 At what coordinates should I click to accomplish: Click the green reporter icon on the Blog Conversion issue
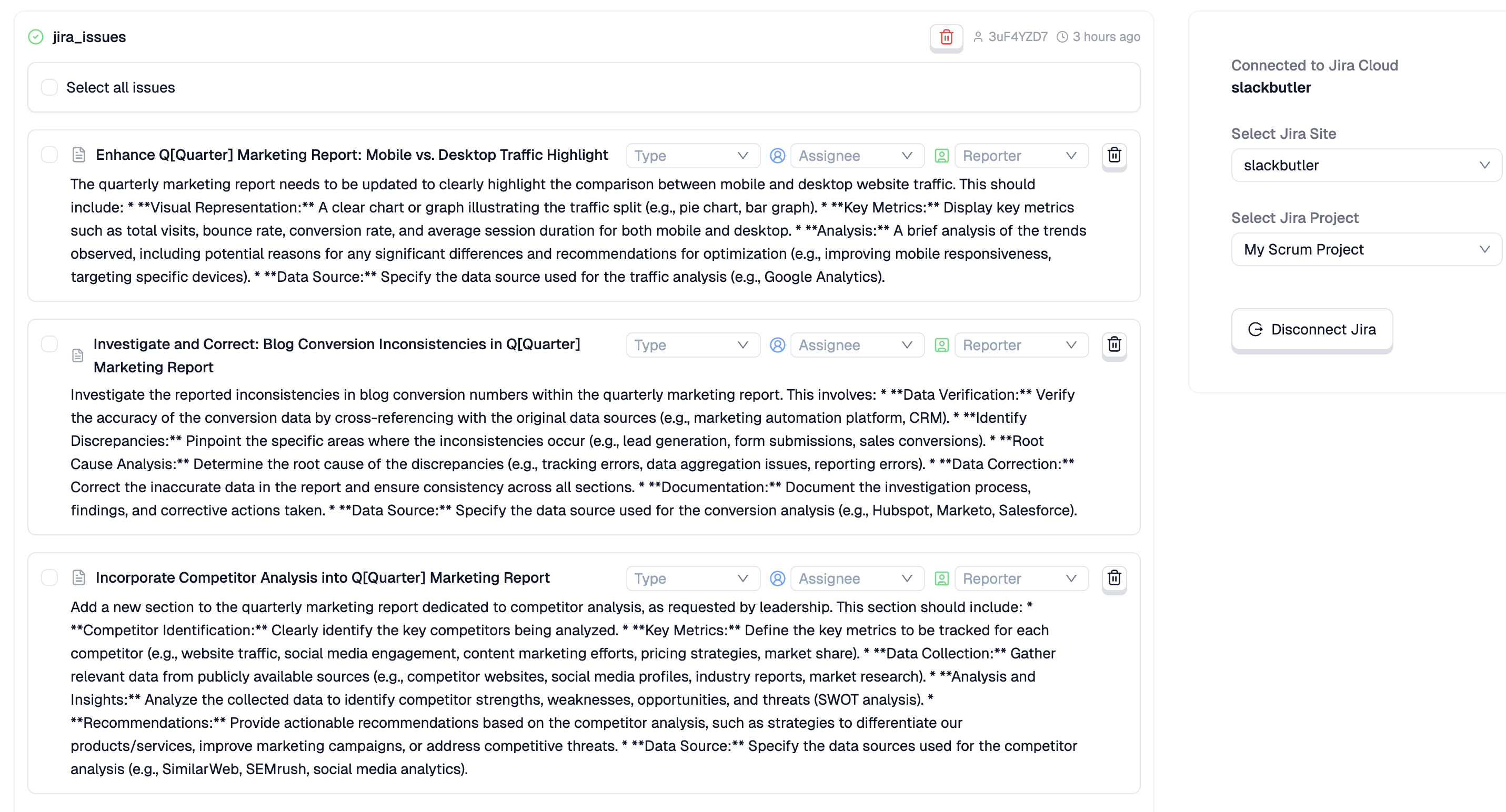point(941,345)
